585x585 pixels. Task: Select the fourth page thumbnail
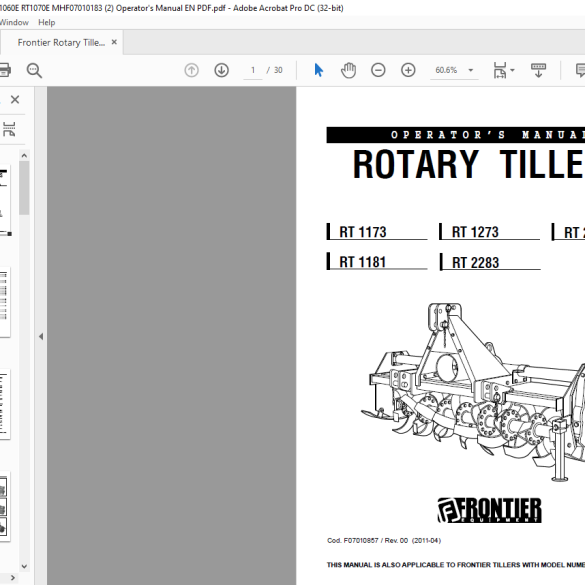5,507
